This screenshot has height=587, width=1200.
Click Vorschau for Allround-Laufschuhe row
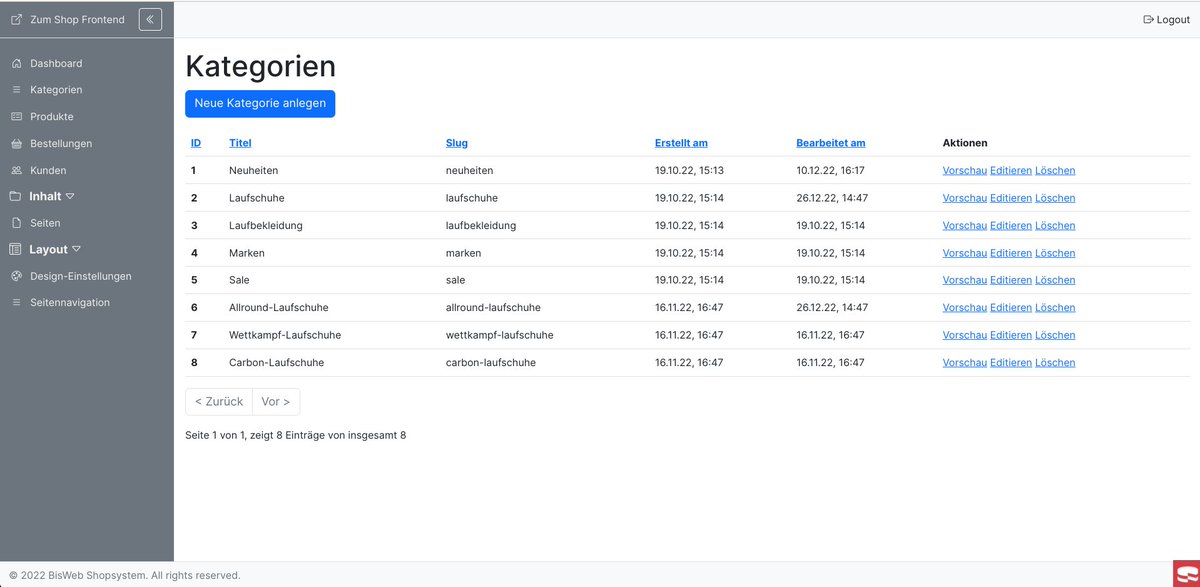click(965, 307)
